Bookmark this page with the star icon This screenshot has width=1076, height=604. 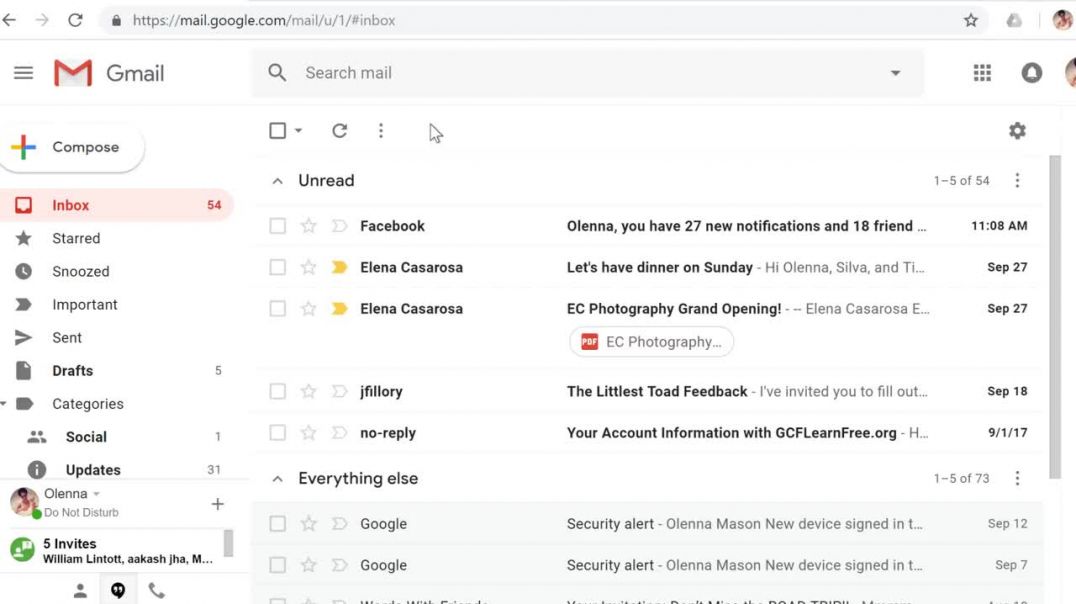970,21
